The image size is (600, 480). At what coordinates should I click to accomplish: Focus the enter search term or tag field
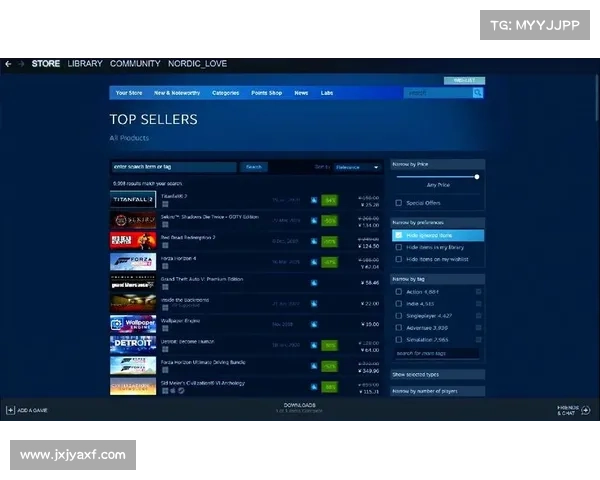[x=174, y=167]
